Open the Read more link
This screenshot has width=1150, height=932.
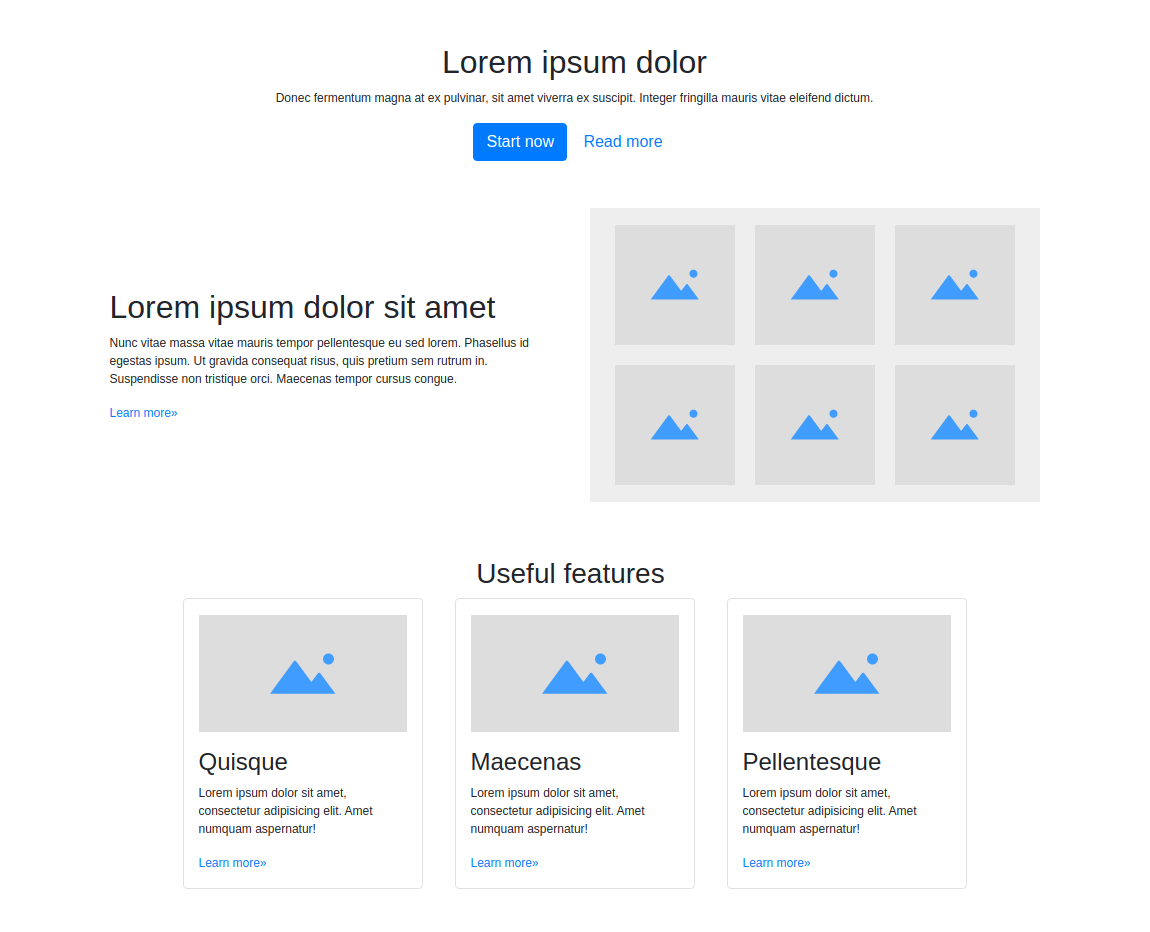tap(623, 141)
